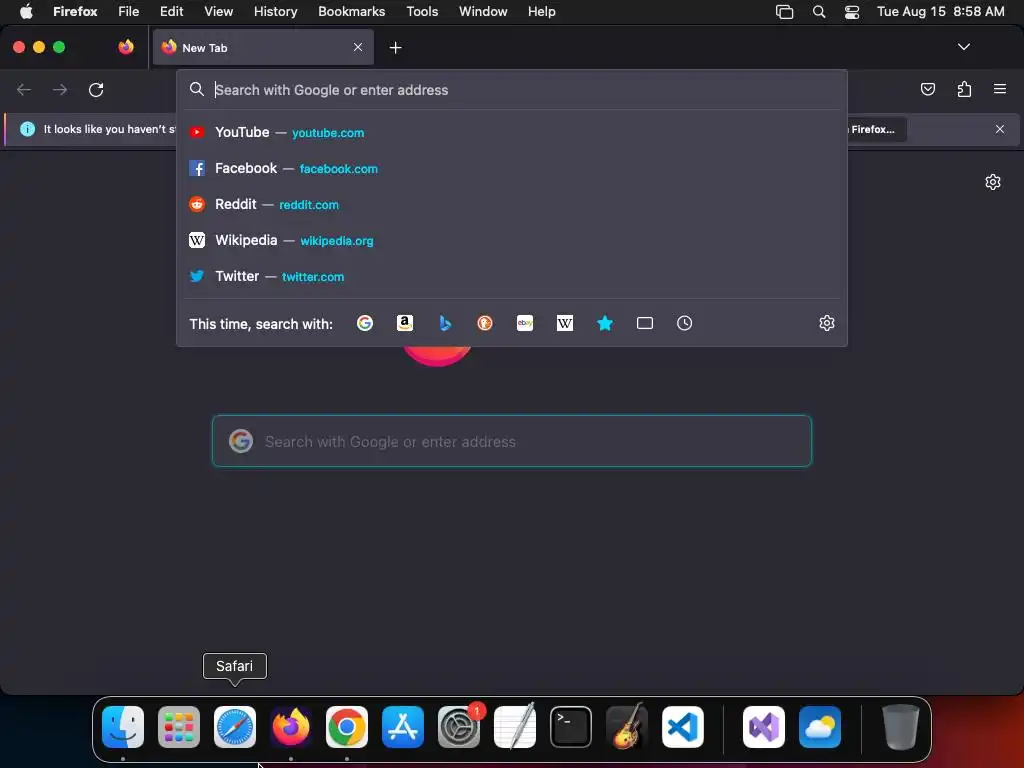Open the pinned Firefox View tab
The image size is (1024, 768).
[126, 47]
